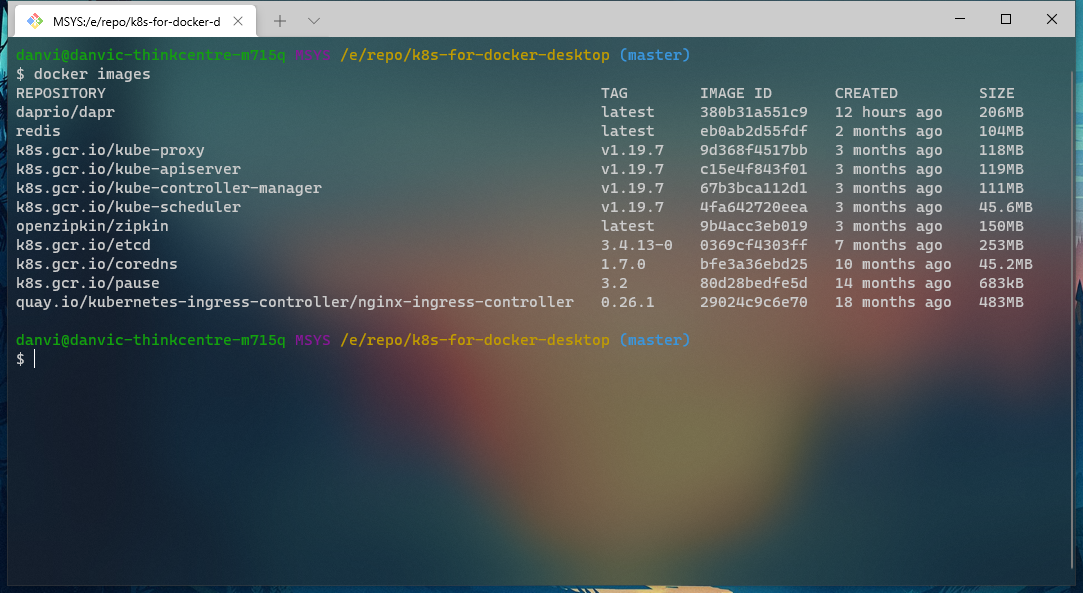Image resolution: width=1083 pixels, height=593 pixels.
Task: Click the 3.2 tag of pause
Action: point(614,283)
